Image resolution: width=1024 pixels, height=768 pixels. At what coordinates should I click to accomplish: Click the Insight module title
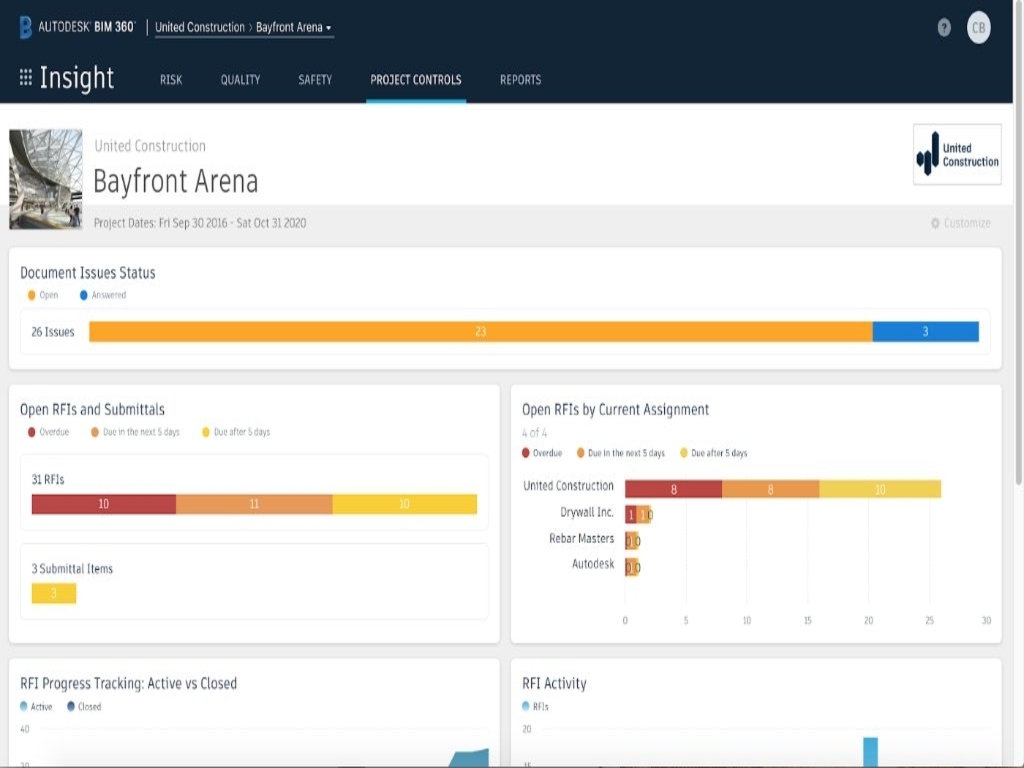coord(77,78)
